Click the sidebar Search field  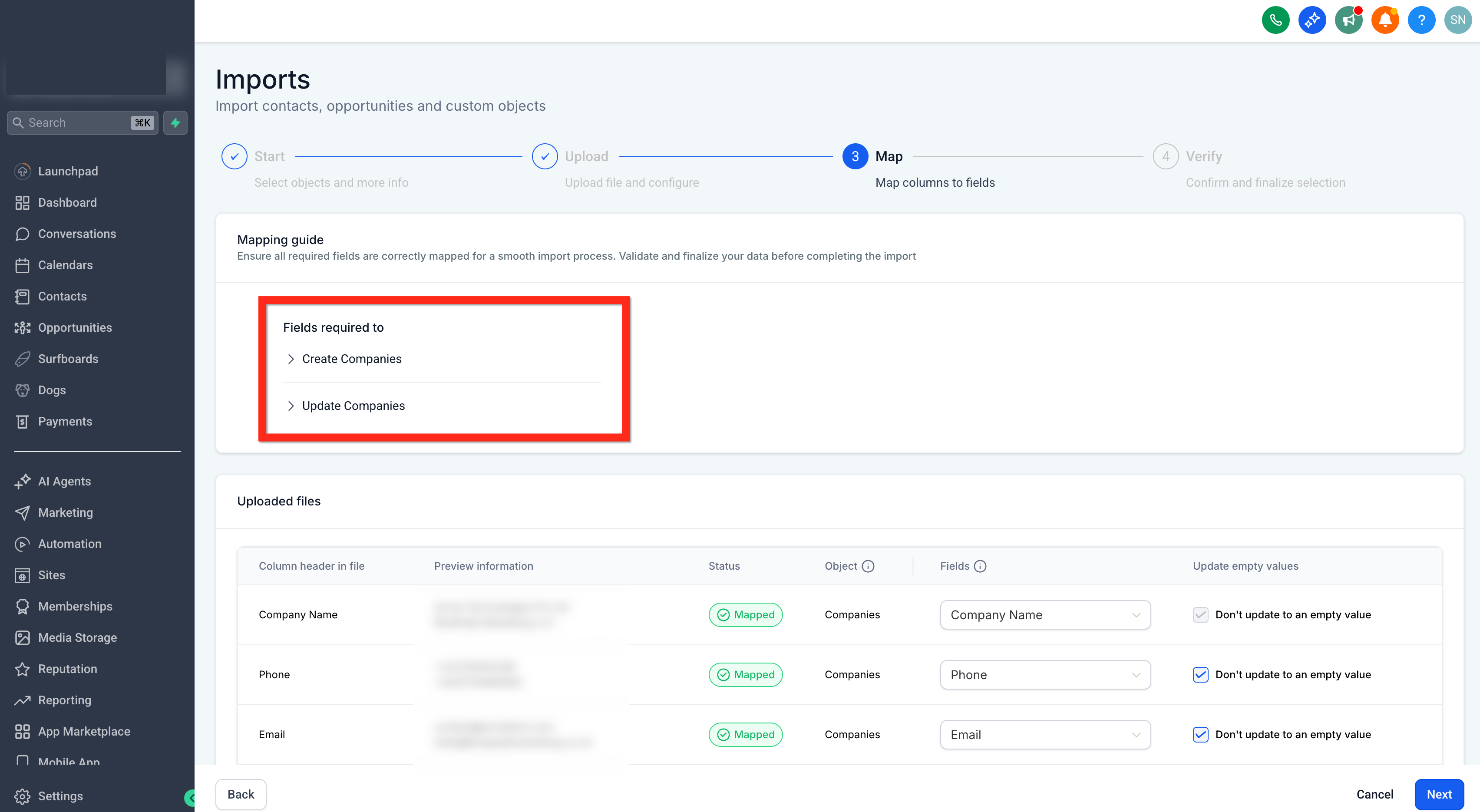(82, 122)
